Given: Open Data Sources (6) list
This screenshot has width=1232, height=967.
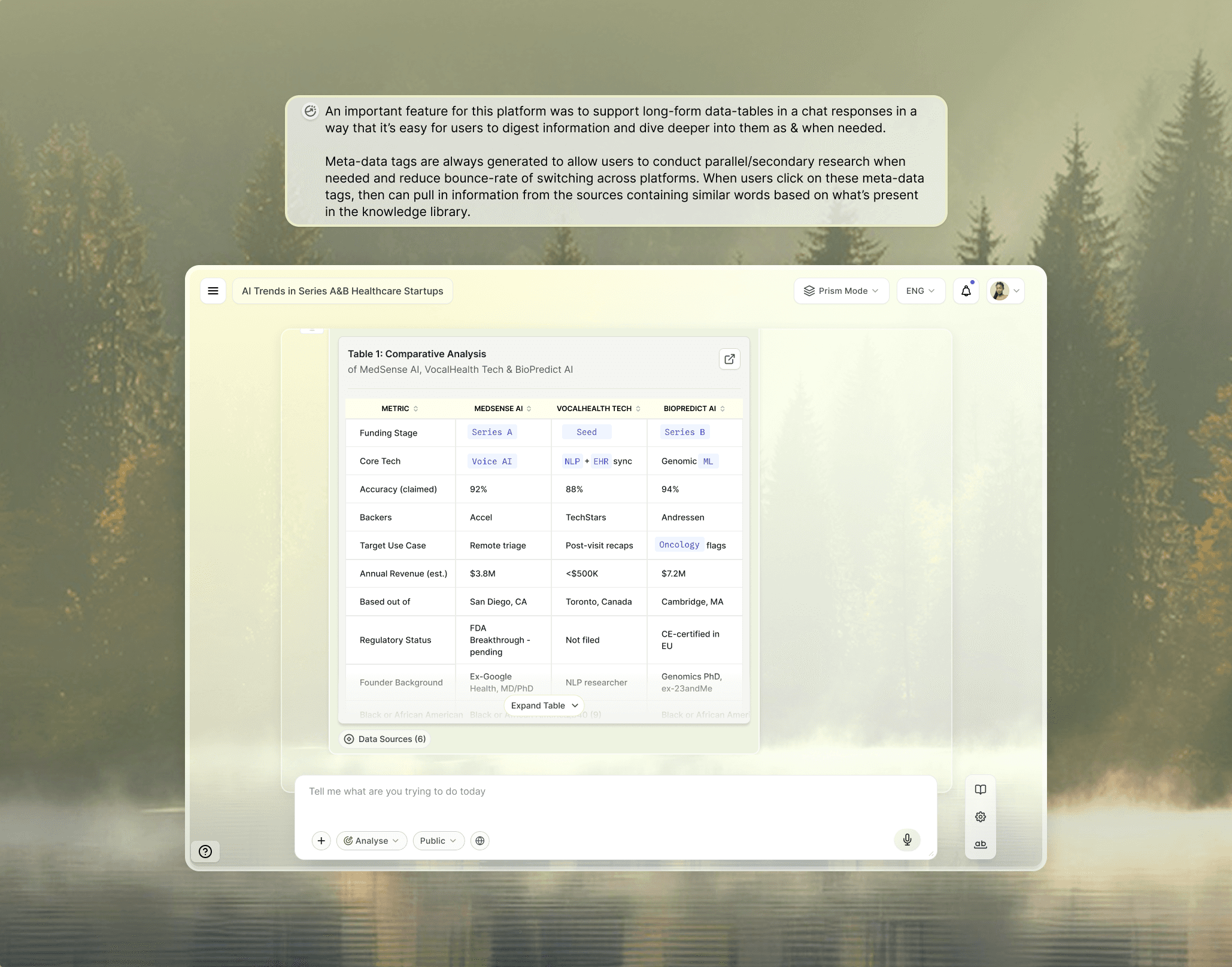Looking at the screenshot, I should [385, 739].
